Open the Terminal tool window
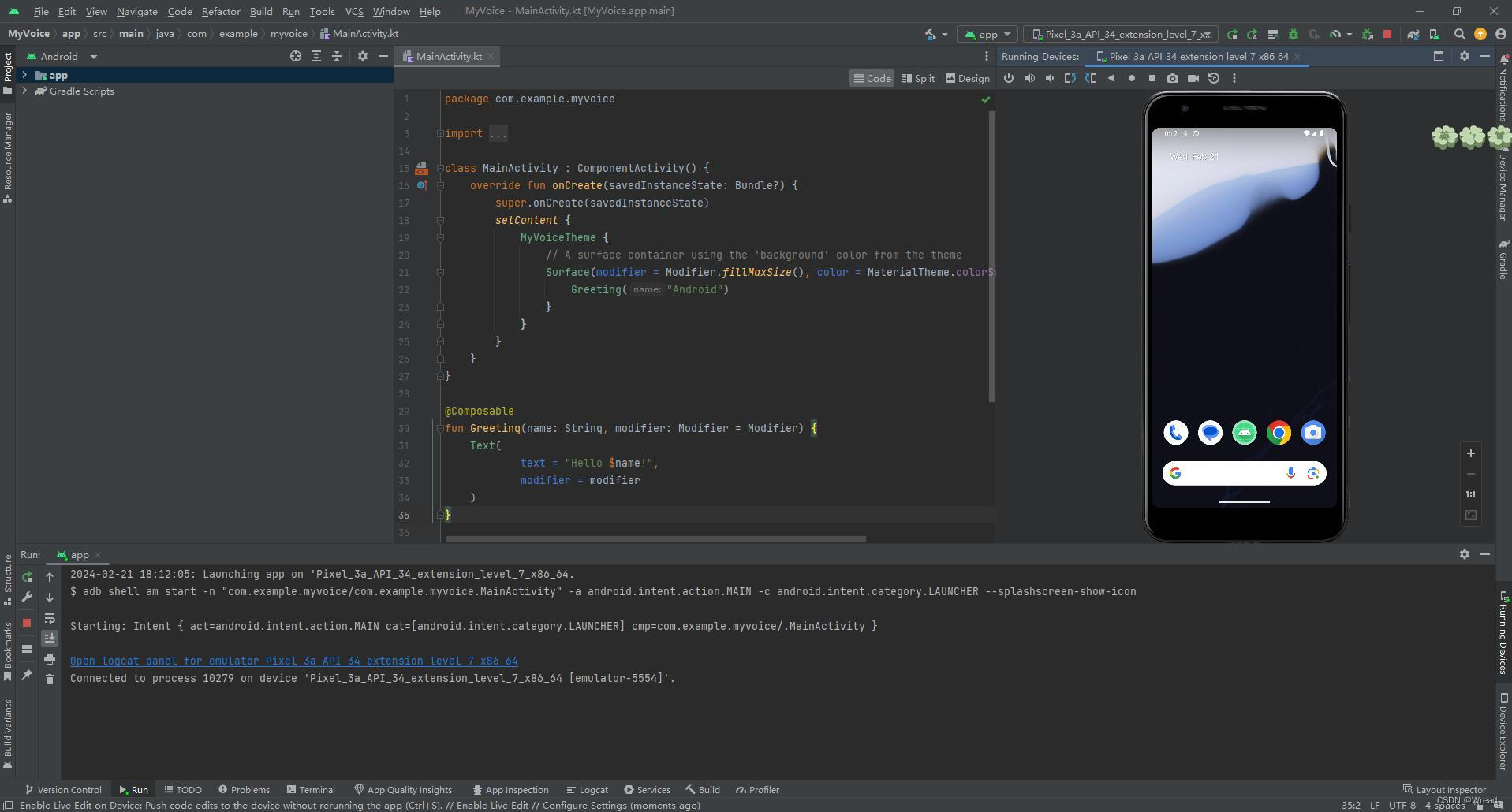Image resolution: width=1512 pixels, height=812 pixels. [x=311, y=789]
